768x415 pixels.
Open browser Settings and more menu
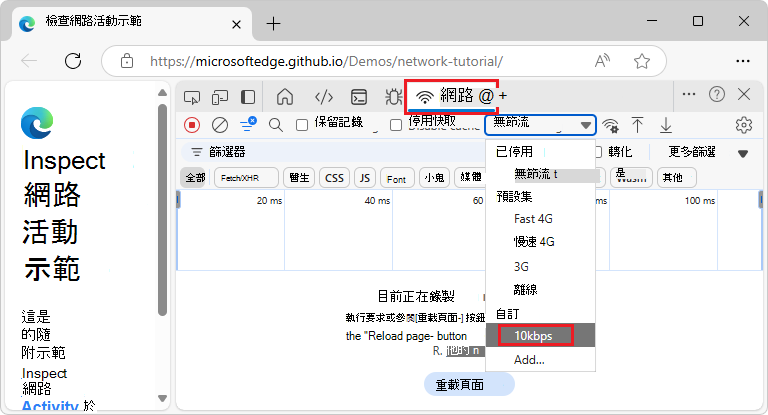743,61
